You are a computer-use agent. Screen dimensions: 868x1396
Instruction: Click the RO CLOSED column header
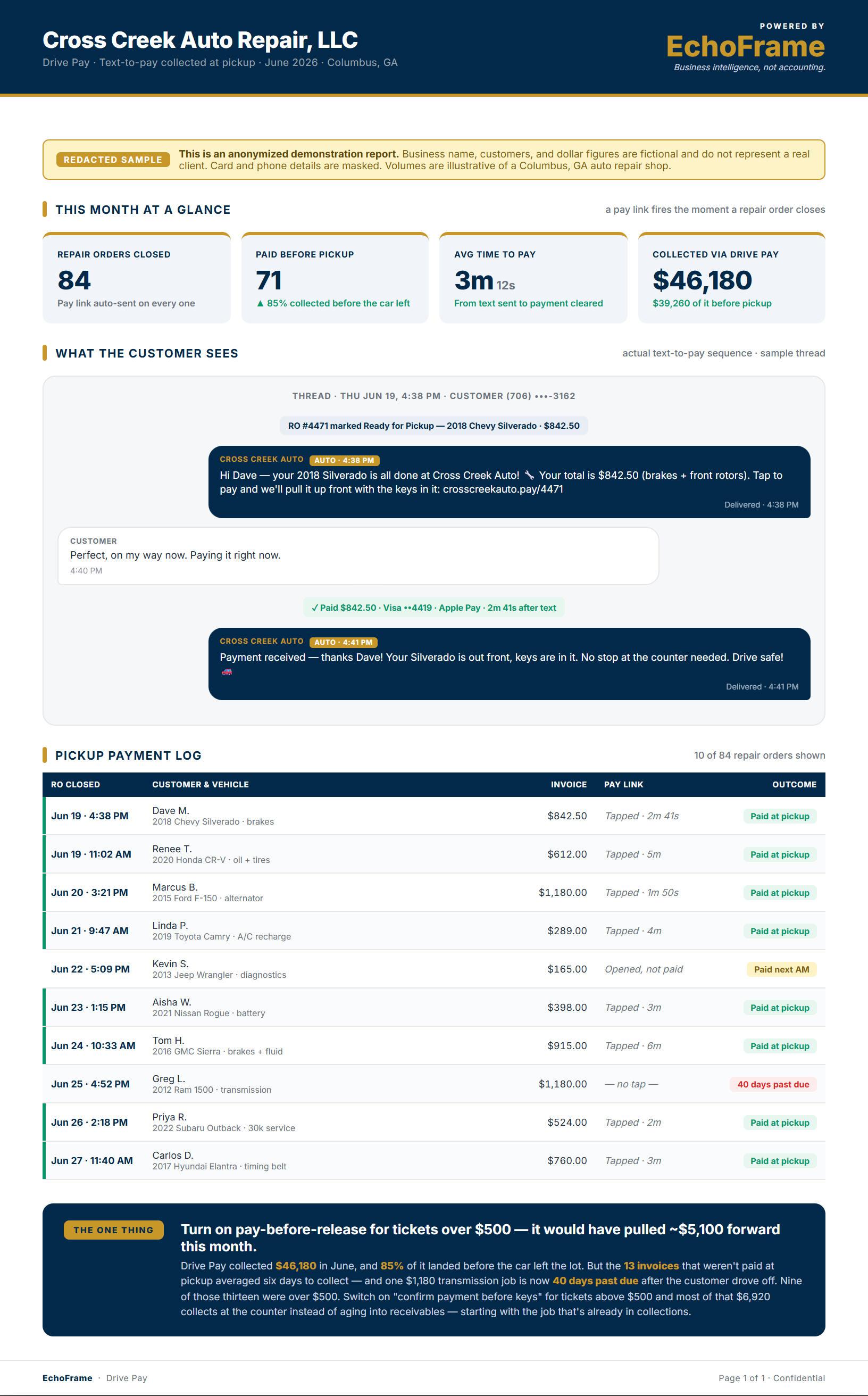click(75, 784)
